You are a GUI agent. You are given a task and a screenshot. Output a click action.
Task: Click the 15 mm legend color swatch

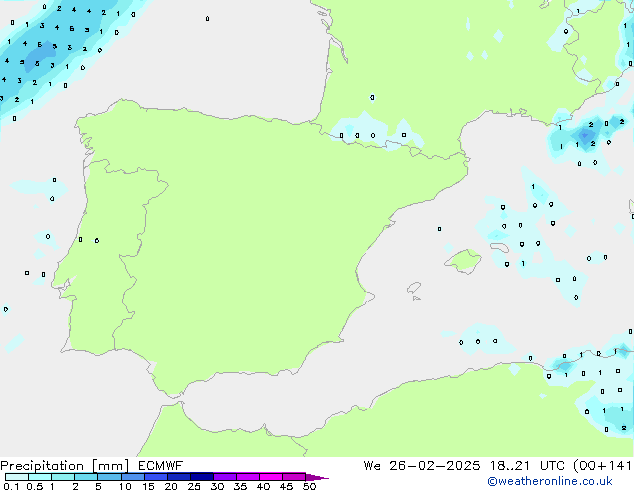pos(155,477)
